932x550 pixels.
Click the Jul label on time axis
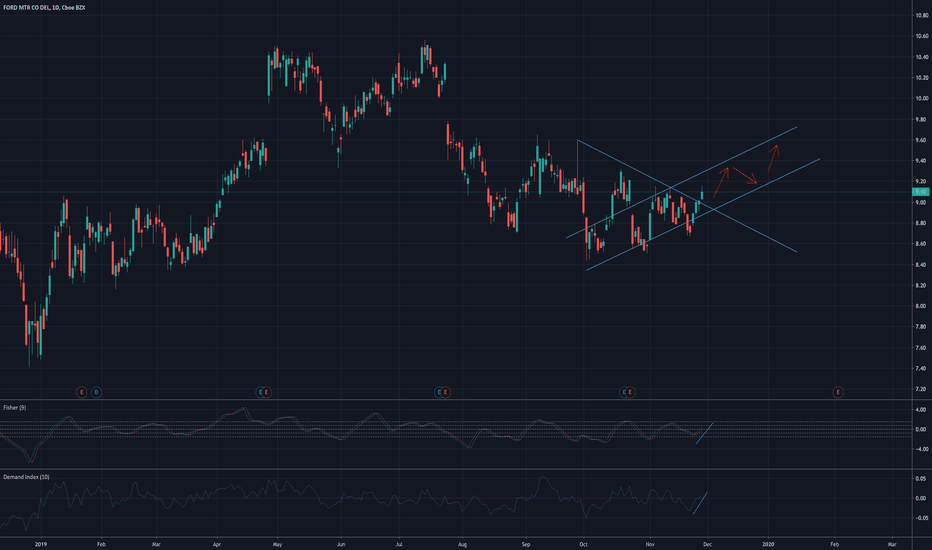(x=399, y=544)
